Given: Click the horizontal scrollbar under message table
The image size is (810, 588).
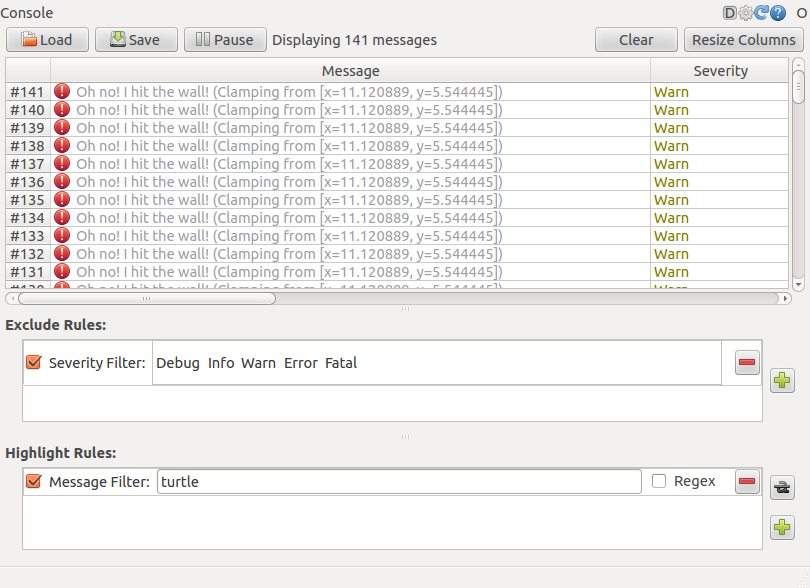Looking at the screenshot, I should click(x=146, y=298).
